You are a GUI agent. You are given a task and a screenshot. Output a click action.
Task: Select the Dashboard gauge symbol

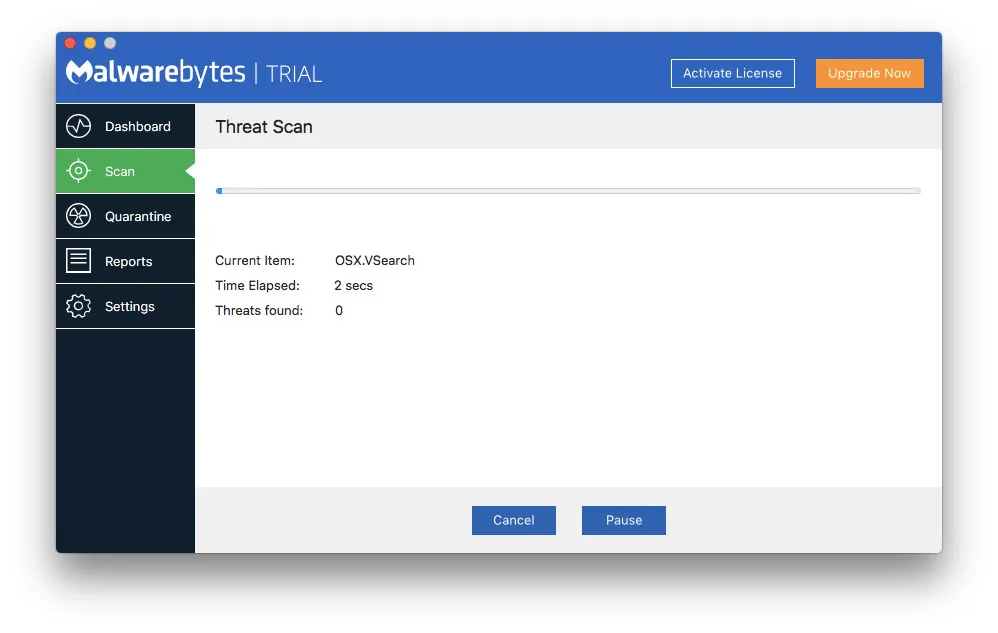pyautogui.click(x=79, y=126)
